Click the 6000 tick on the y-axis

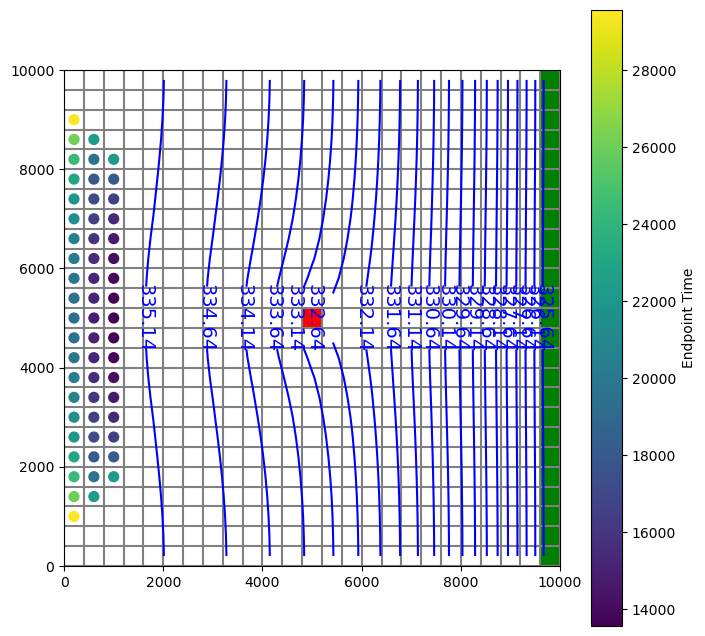coord(36,269)
